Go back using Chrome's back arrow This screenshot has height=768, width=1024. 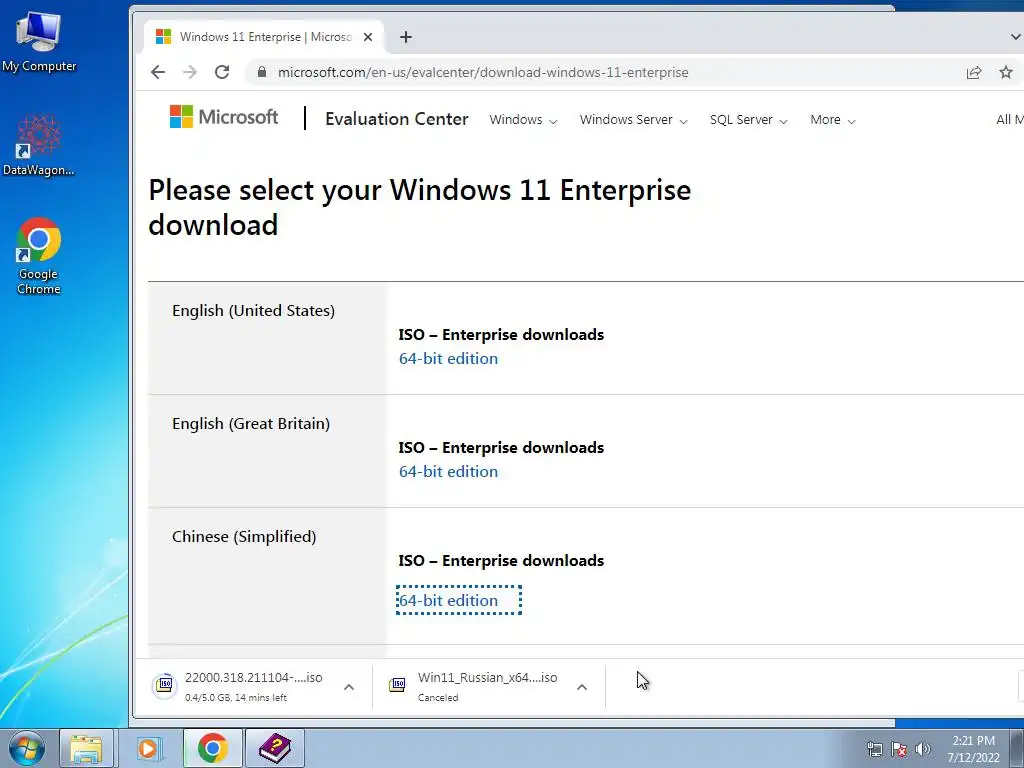tap(158, 72)
